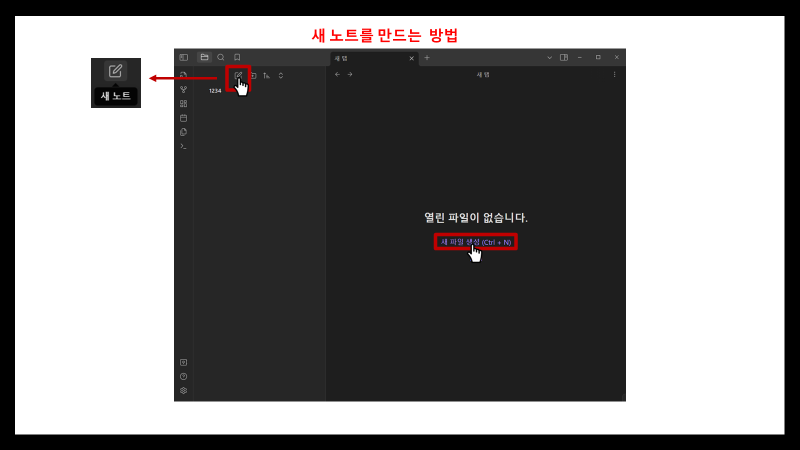Open graph view from the ribbon
Screen dimensions: 800x450
(x=184, y=89)
